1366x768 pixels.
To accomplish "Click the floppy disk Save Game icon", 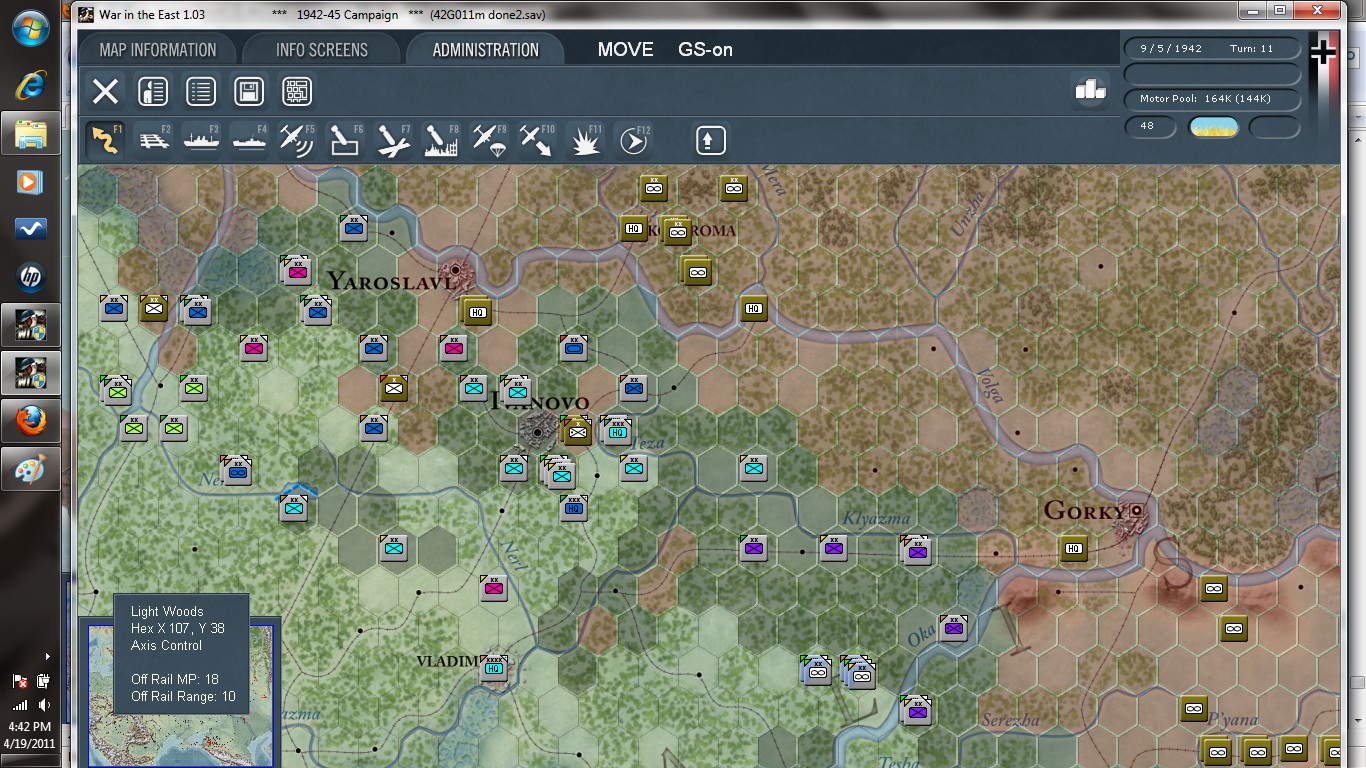I will [249, 92].
